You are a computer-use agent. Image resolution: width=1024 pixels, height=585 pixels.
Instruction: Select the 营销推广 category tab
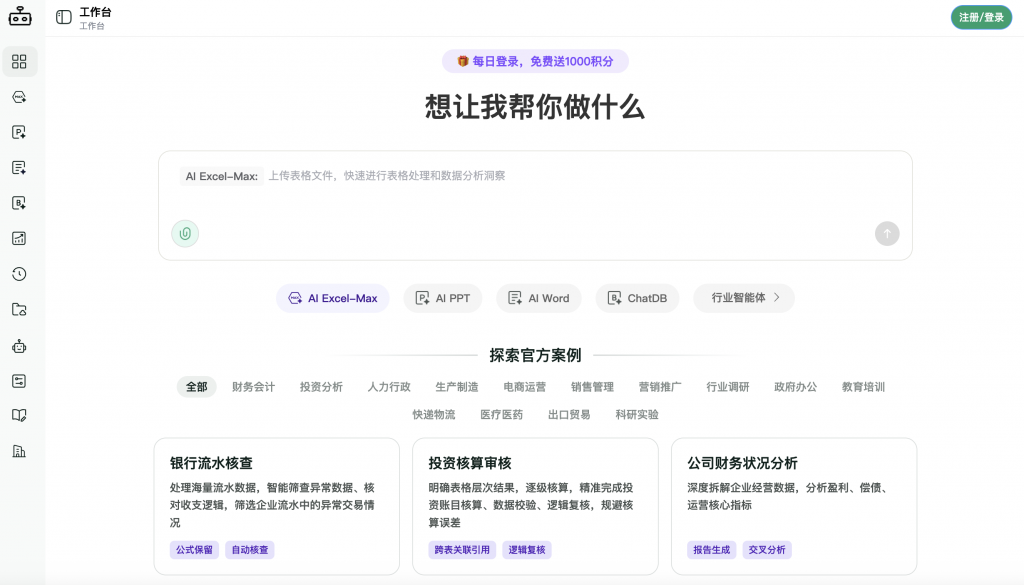pyautogui.click(x=660, y=387)
